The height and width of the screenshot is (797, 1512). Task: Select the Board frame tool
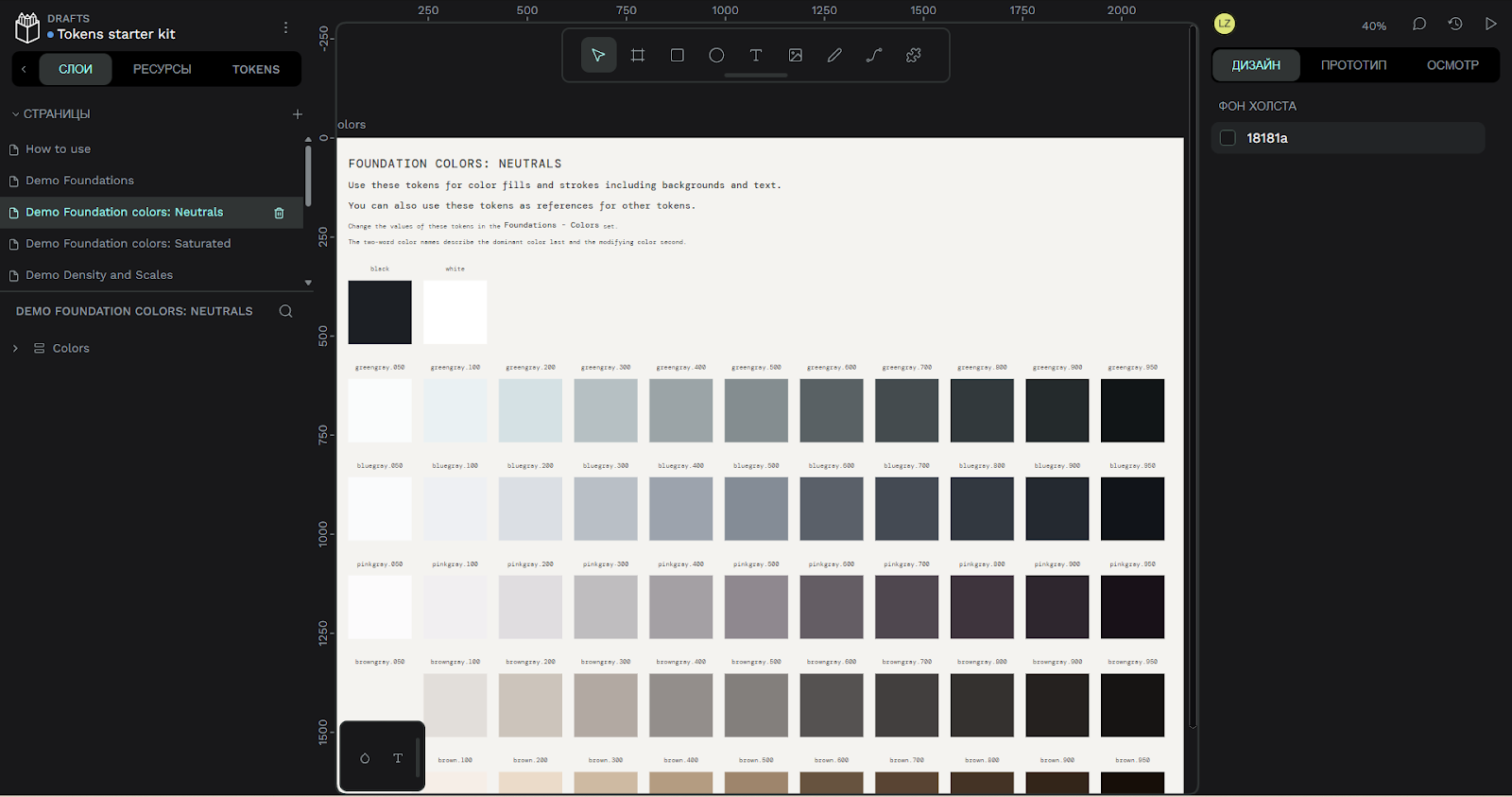638,56
